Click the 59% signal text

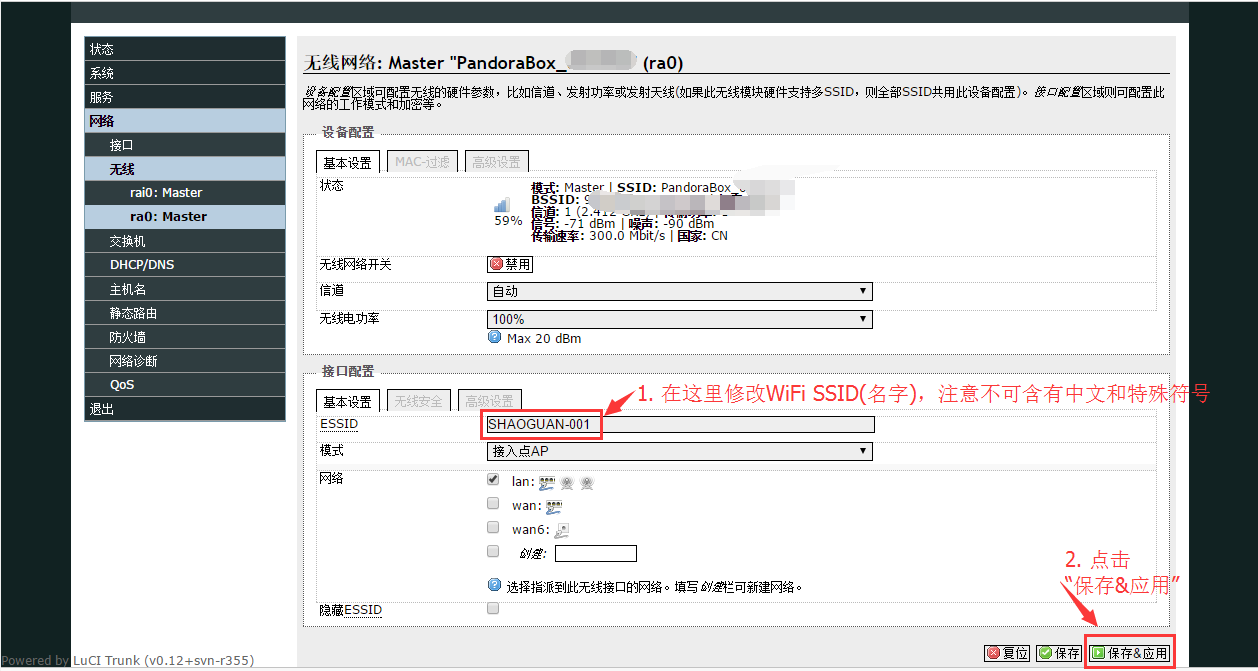click(x=508, y=221)
